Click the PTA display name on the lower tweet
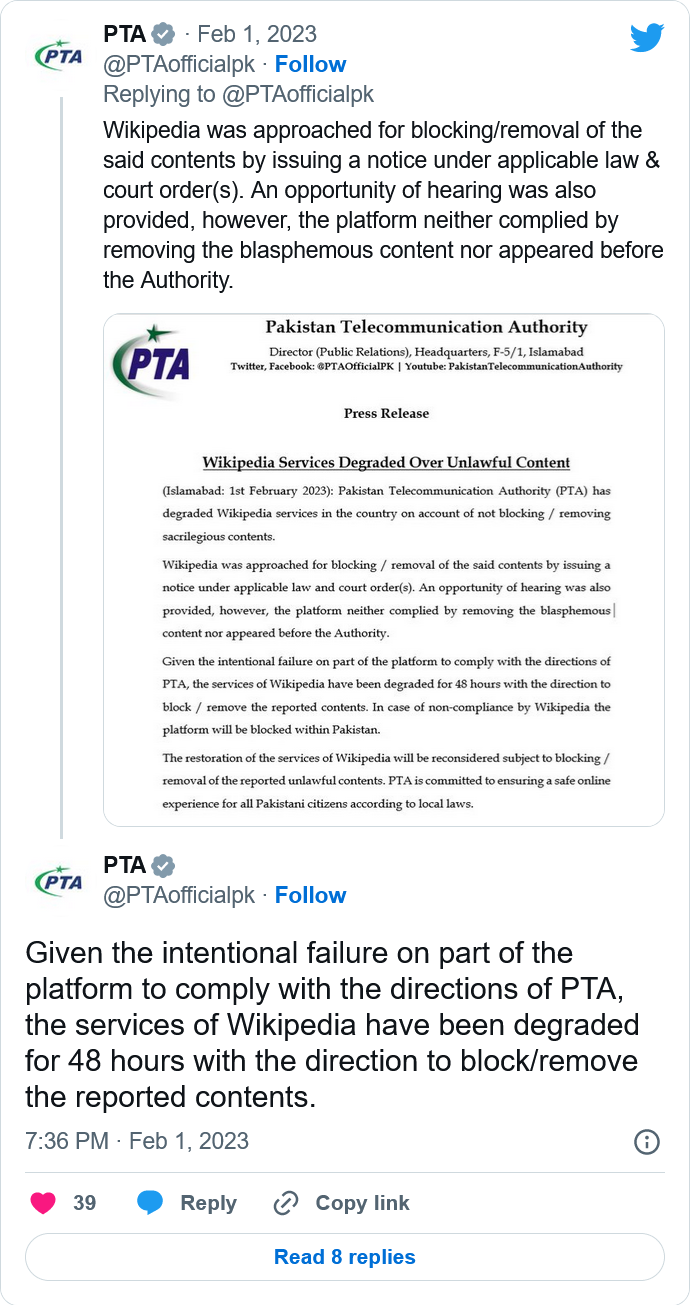This screenshot has width=690, height=1305. 125,866
